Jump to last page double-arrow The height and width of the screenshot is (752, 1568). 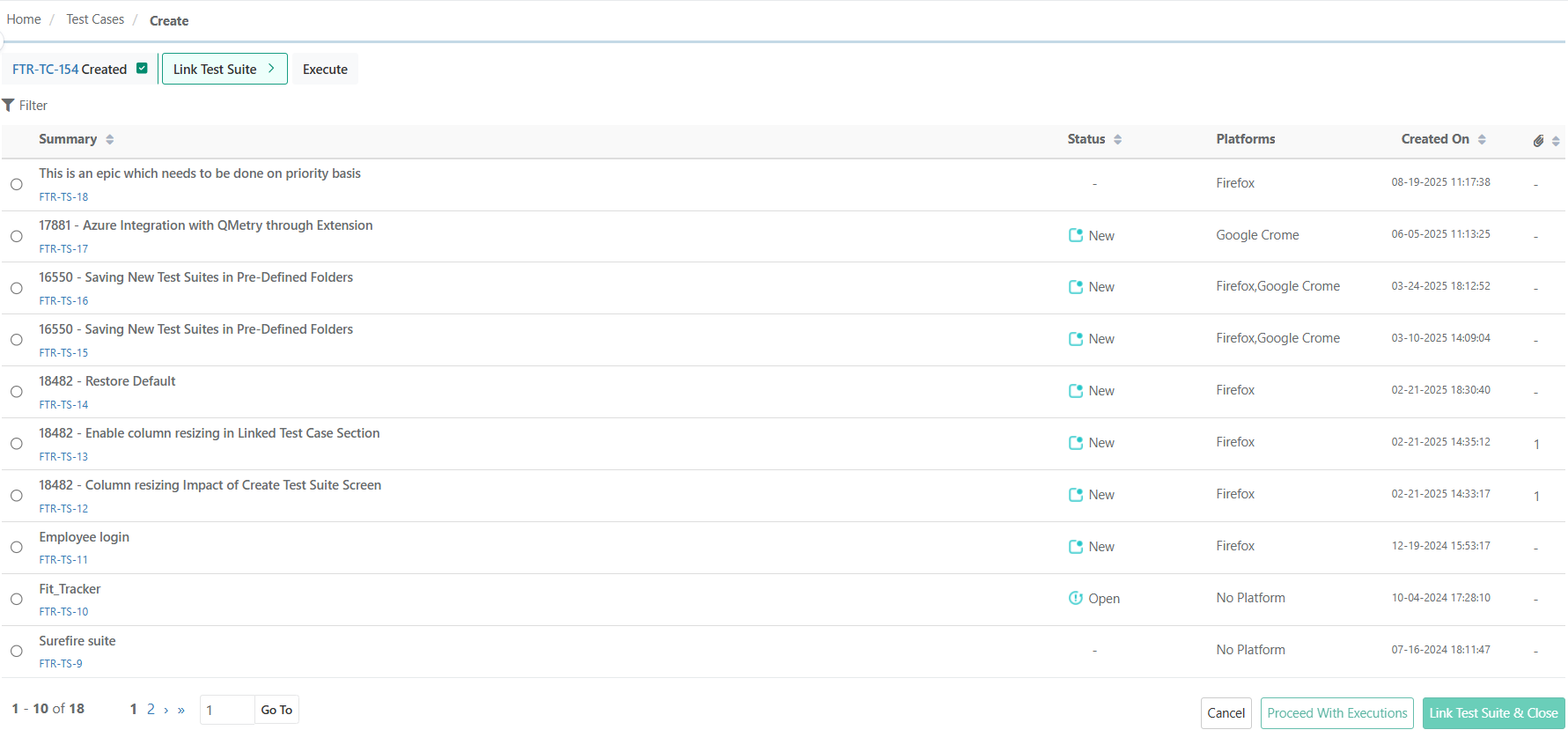click(181, 710)
